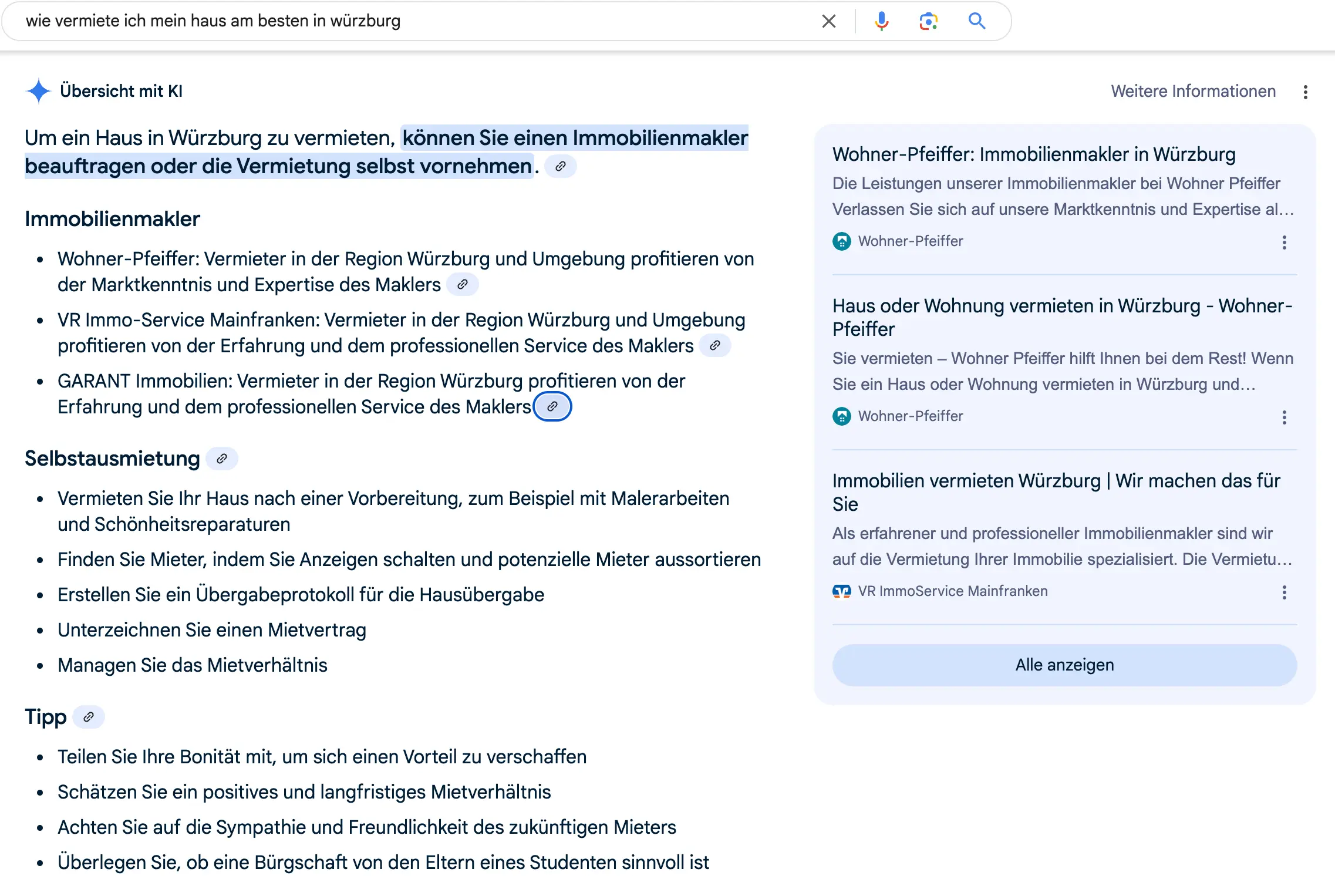Click 'Überlegen Sie, ob eine Bürgschaft' bullet
1335x896 pixels.
383,863
